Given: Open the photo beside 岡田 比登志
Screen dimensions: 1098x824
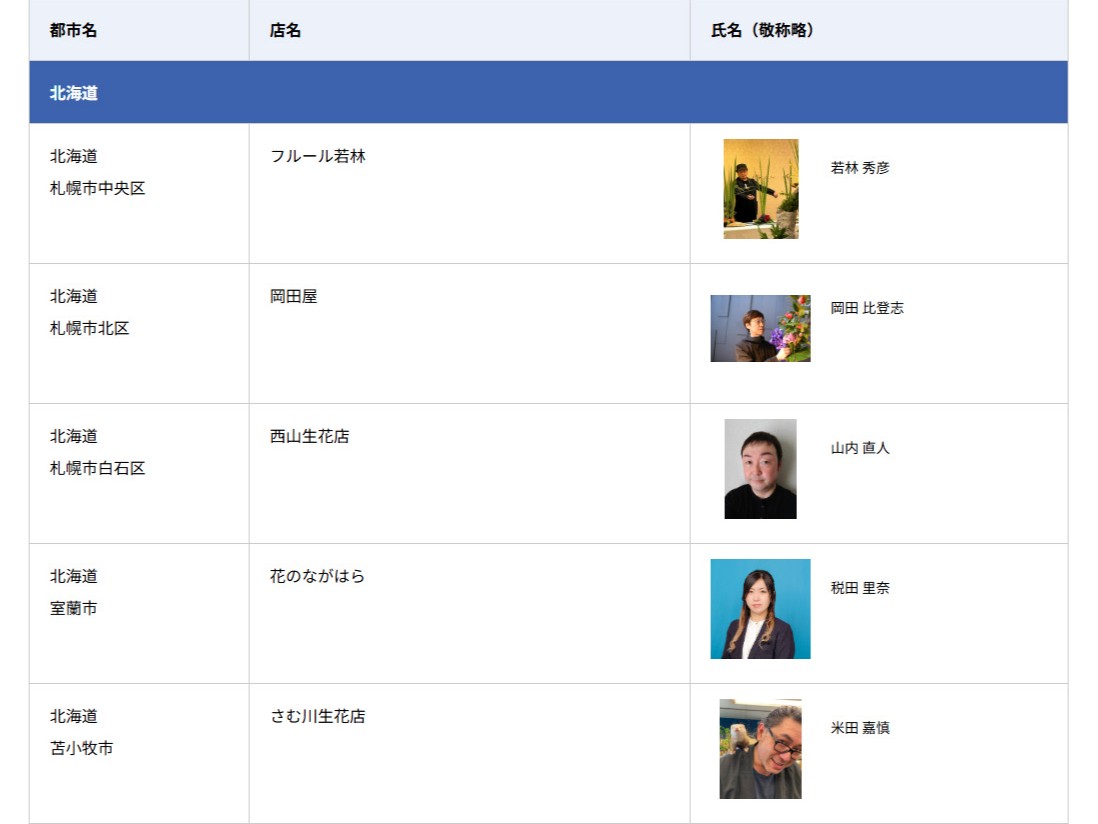Looking at the screenshot, I should coord(760,328).
